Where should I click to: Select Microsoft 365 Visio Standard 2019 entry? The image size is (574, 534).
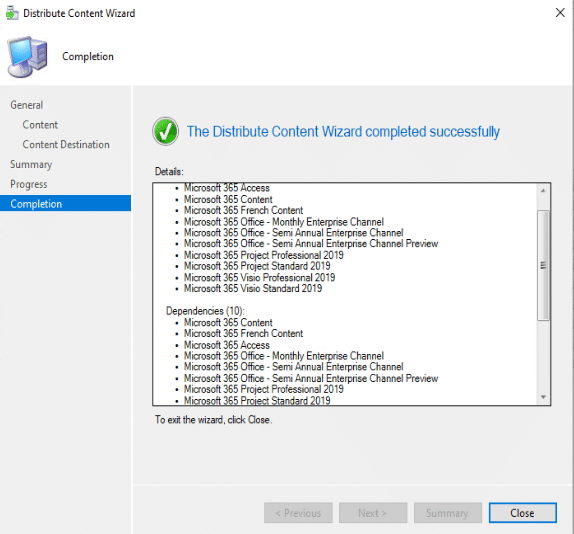pos(253,288)
